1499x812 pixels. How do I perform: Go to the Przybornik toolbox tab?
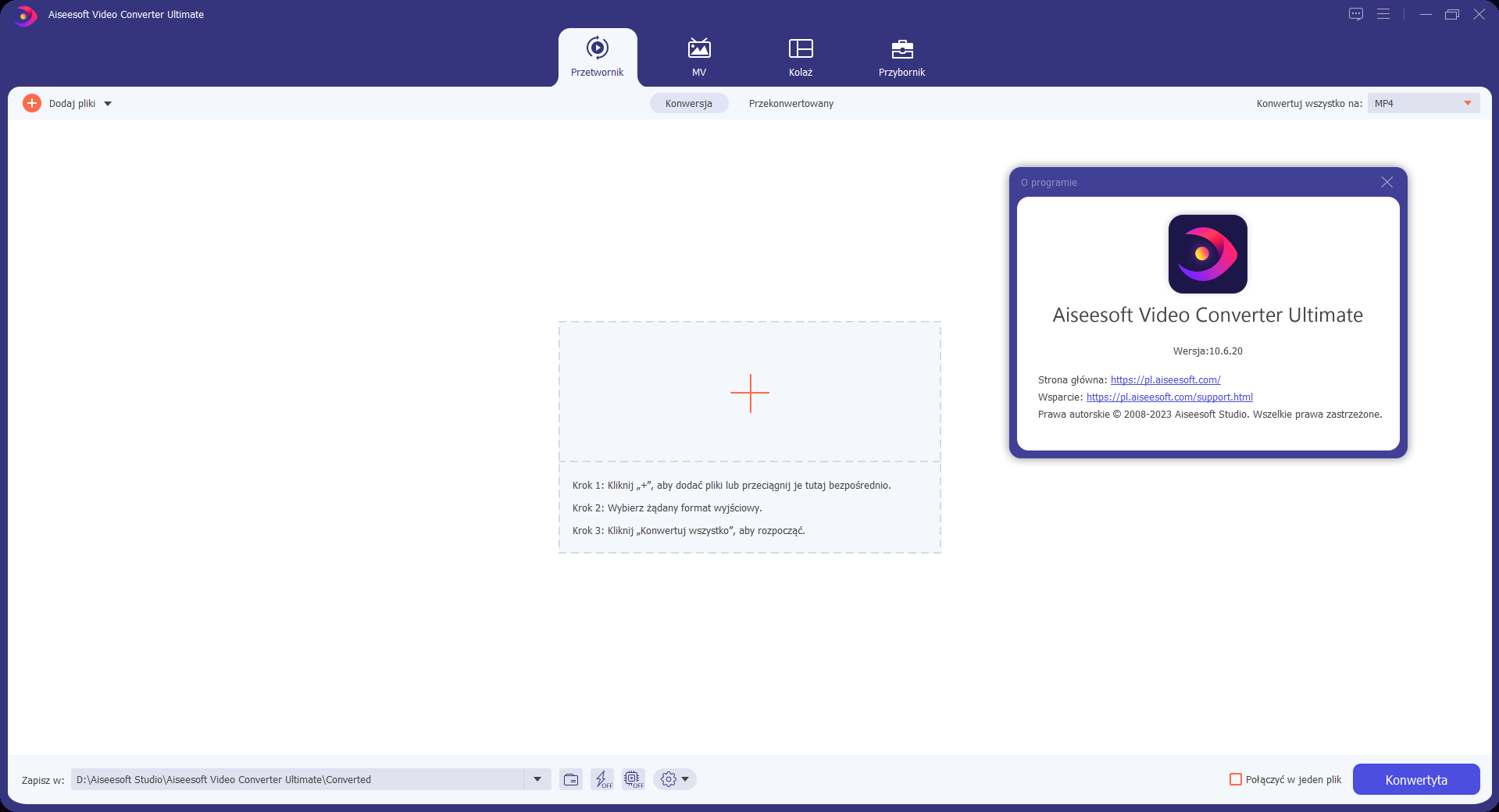tap(901, 57)
